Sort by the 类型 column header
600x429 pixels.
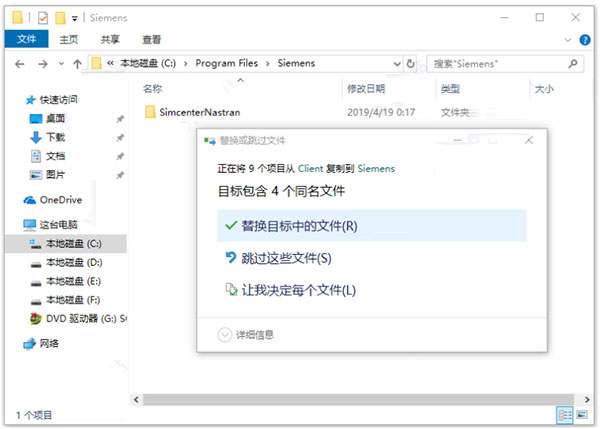tap(450, 89)
